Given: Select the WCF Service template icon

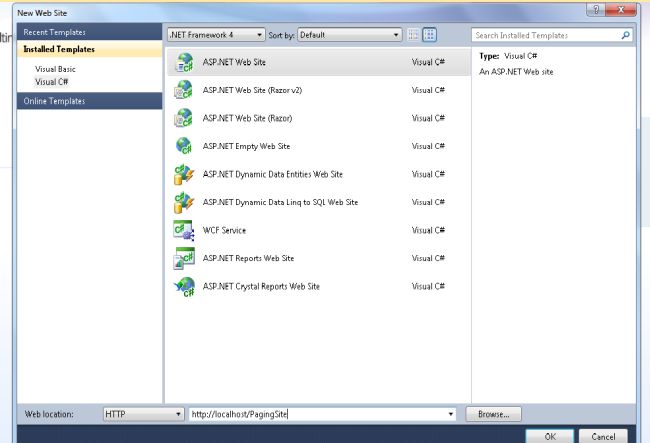Looking at the screenshot, I should tap(184, 230).
